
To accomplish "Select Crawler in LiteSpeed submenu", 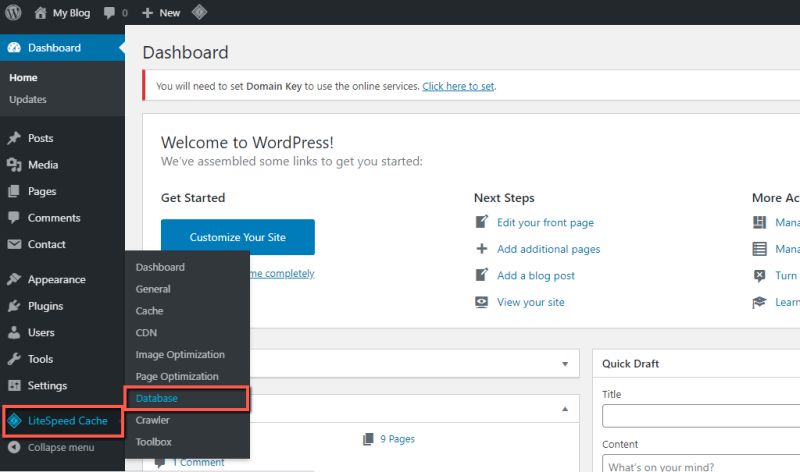I will point(153,420).
